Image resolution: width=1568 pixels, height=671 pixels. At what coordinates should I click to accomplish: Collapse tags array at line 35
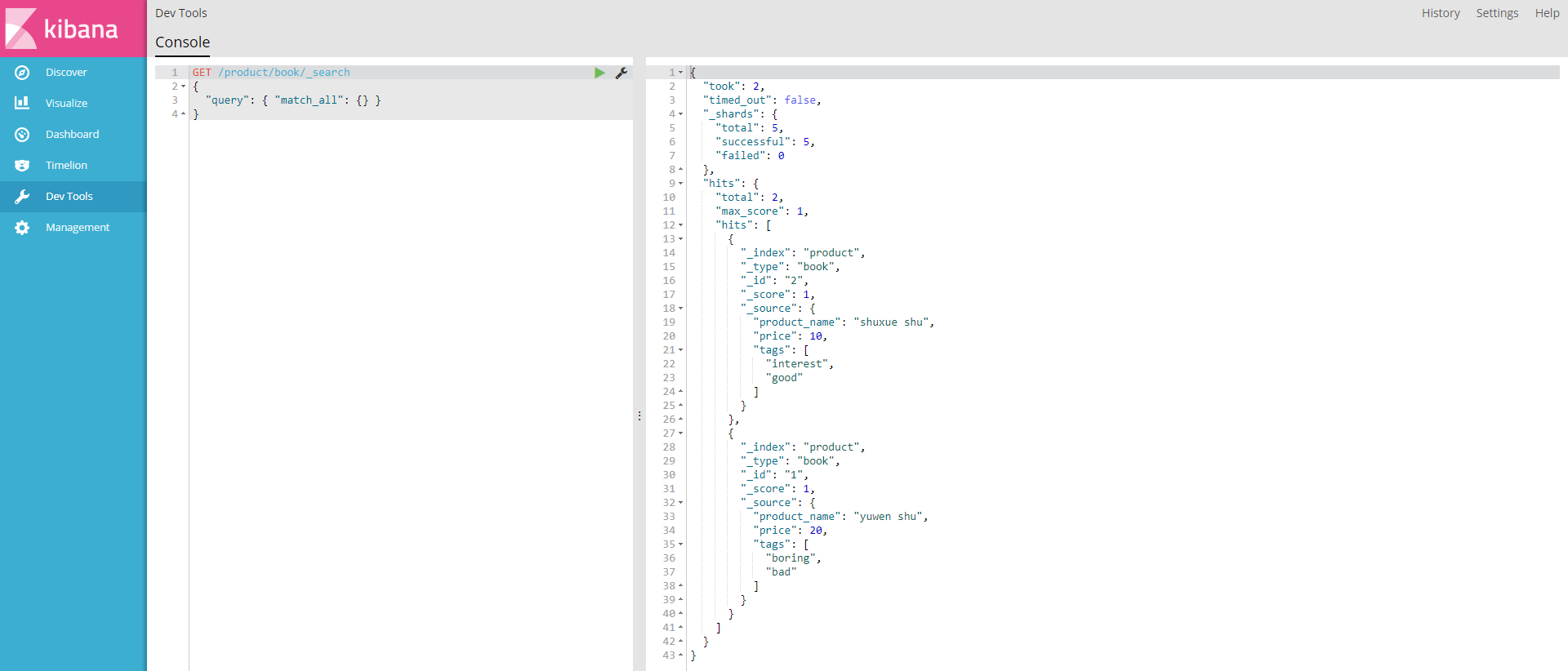[x=681, y=544]
